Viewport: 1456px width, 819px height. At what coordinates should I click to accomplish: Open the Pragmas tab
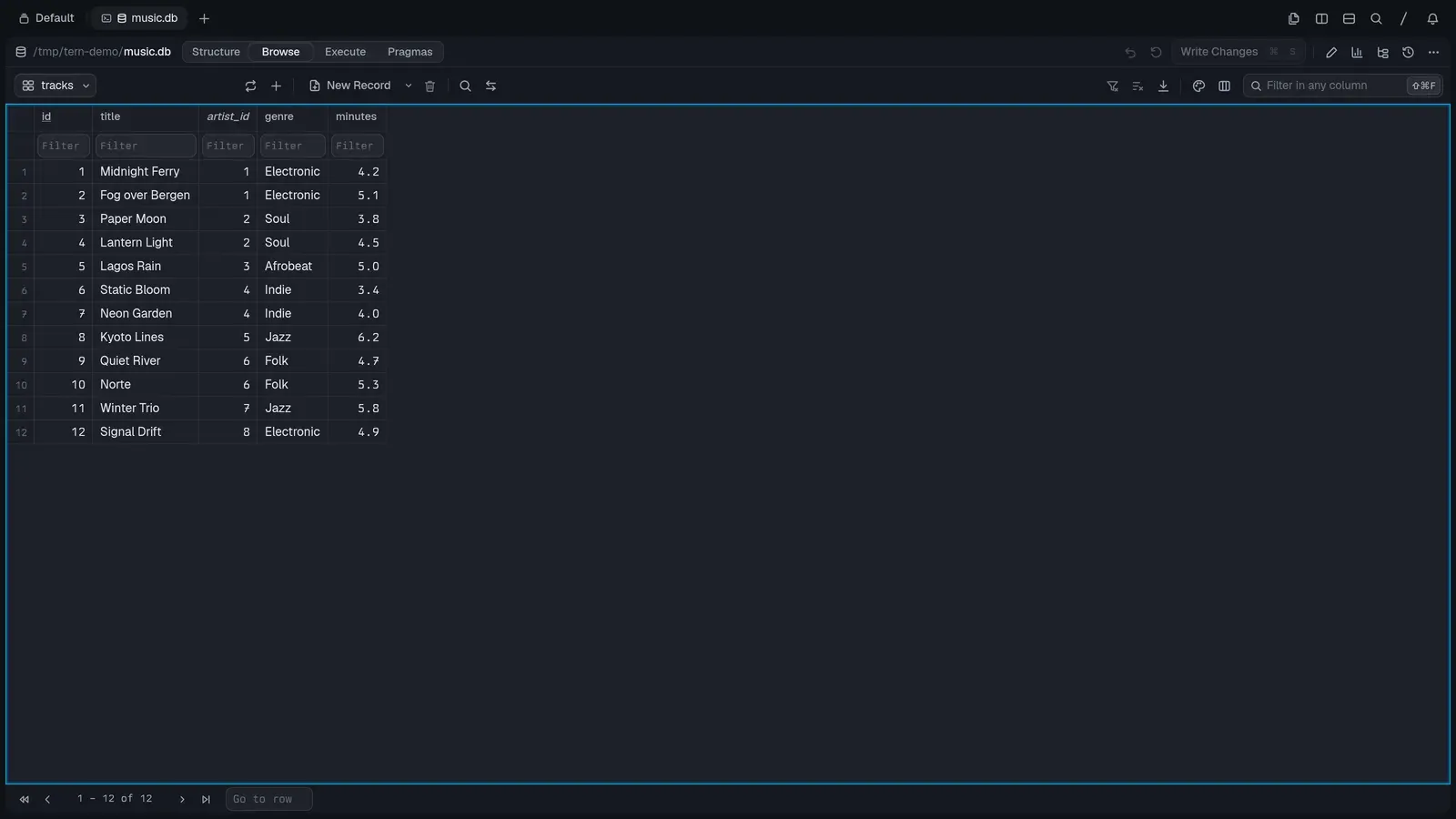pyautogui.click(x=409, y=52)
